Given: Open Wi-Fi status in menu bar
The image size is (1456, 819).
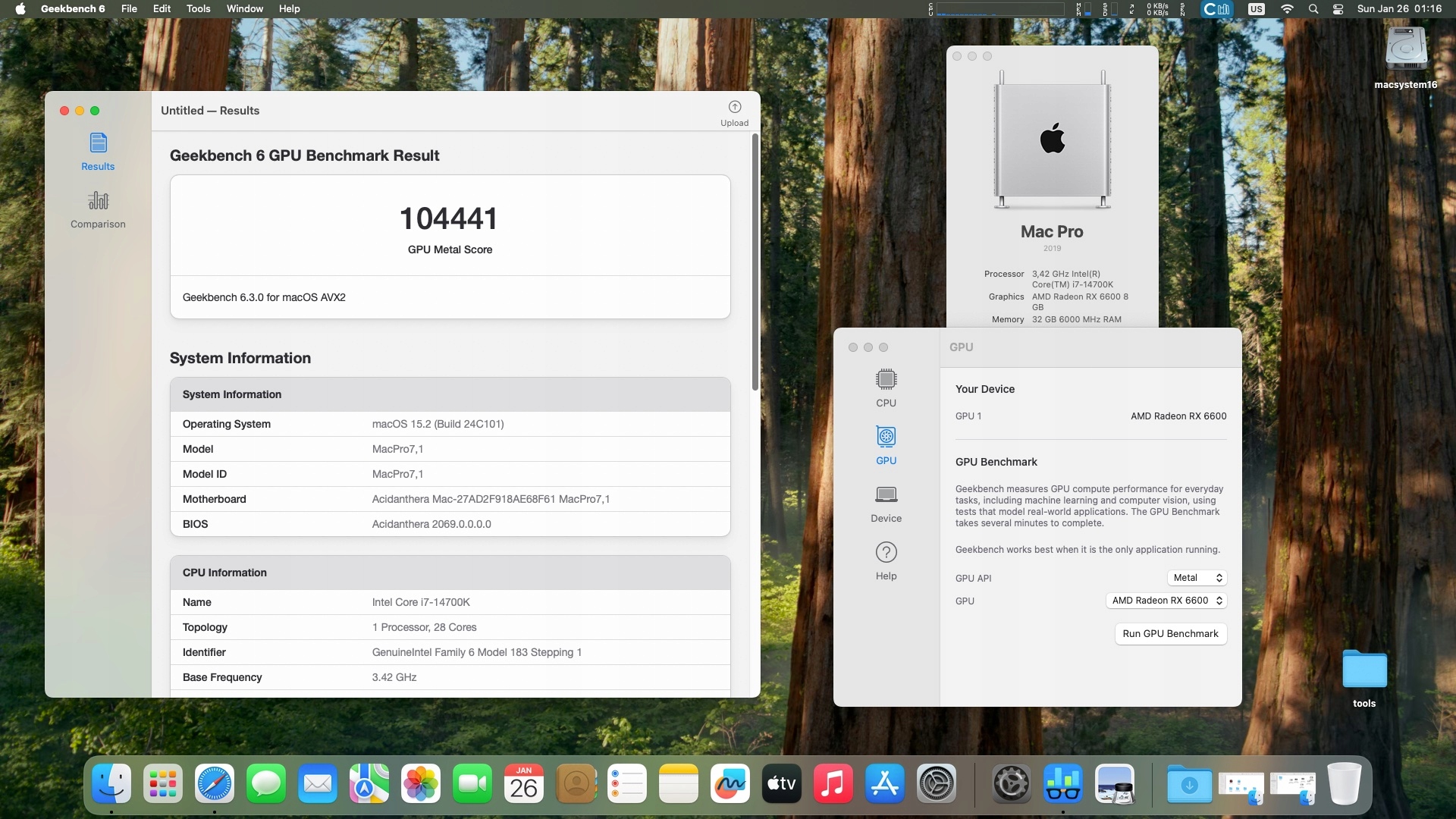Looking at the screenshot, I should click(1287, 9).
